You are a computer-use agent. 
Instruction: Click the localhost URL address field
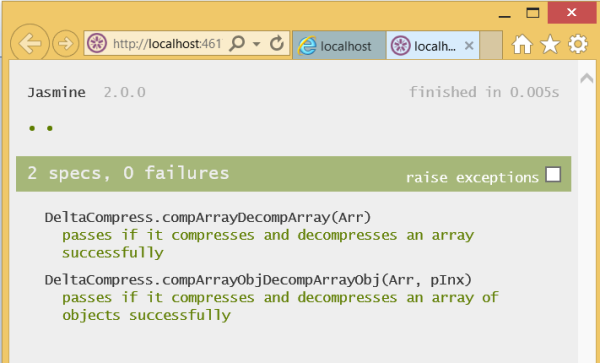pyautogui.click(x=168, y=44)
